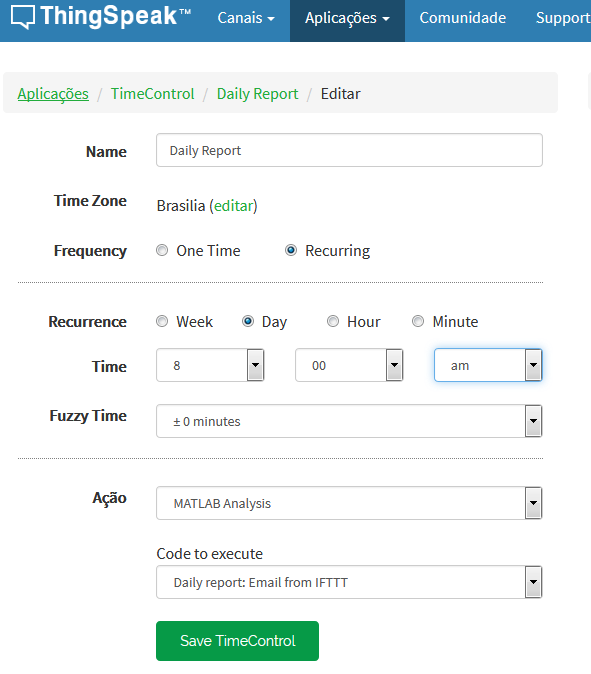Follow the Daily Report breadcrumb link
This screenshot has width=591, height=674.
point(257,94)
